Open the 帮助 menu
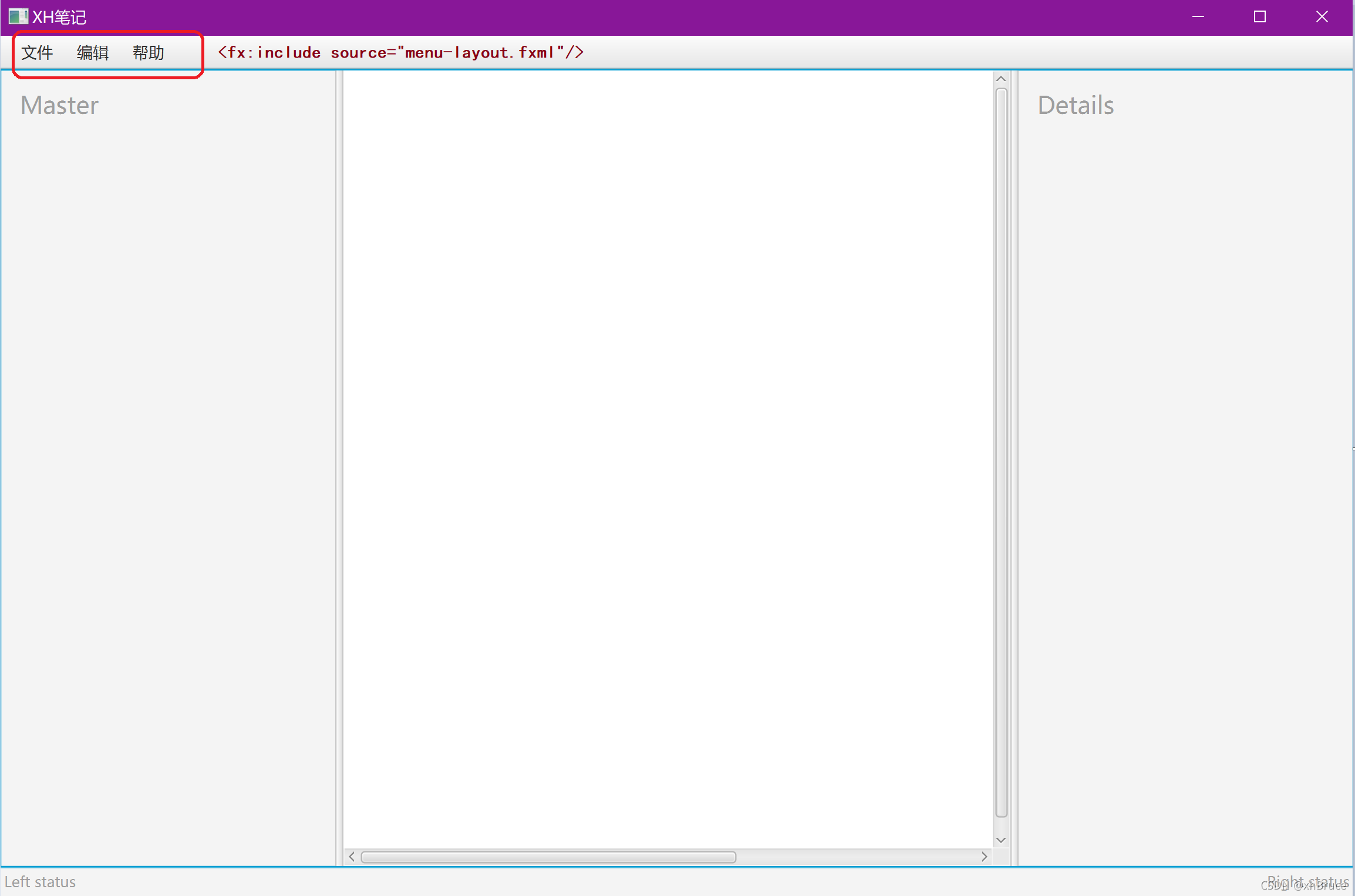The image size is (1355, 896). pyautogui.click(x=148, y=53)
